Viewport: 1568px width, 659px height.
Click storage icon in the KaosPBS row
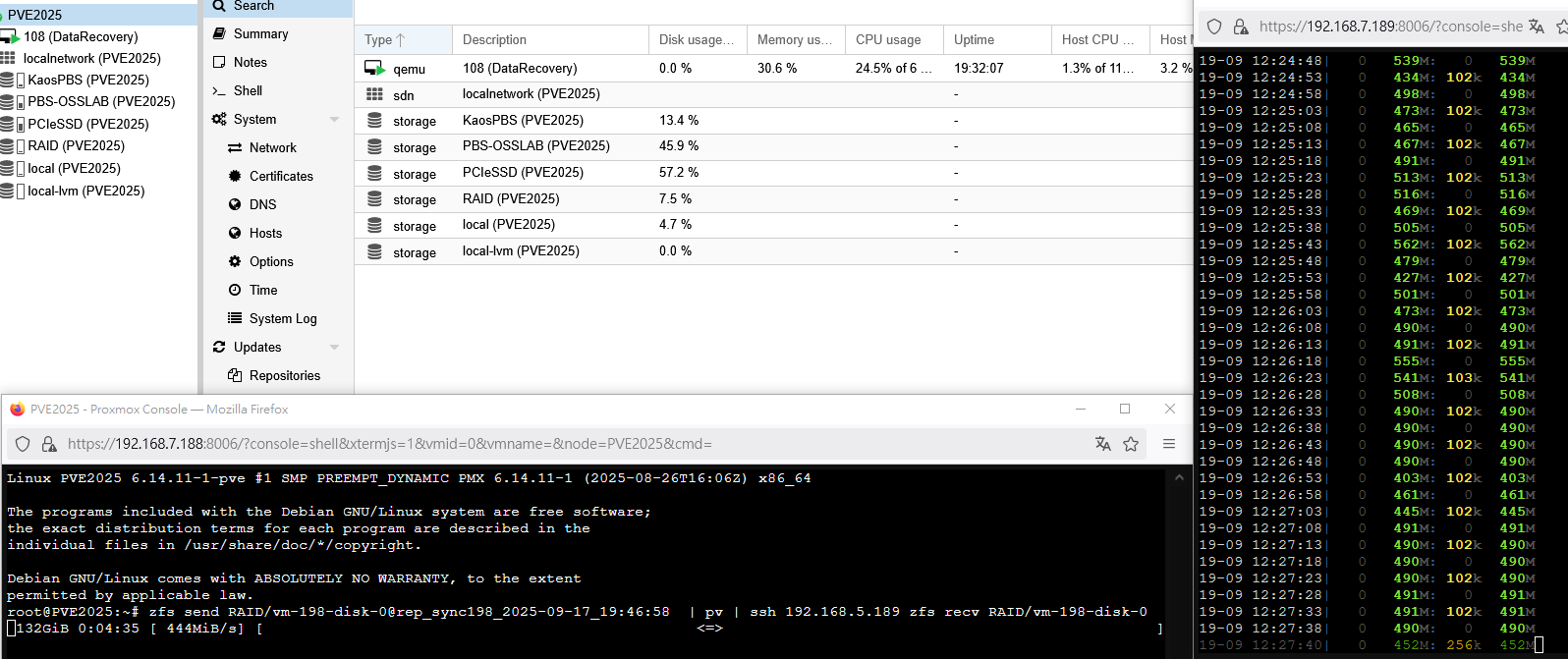(x=374, y=121)
